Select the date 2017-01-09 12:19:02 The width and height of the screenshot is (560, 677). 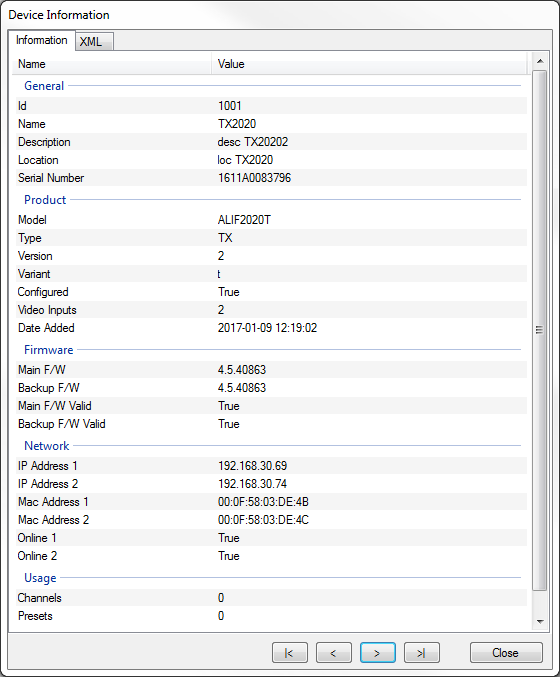(267, 328)
